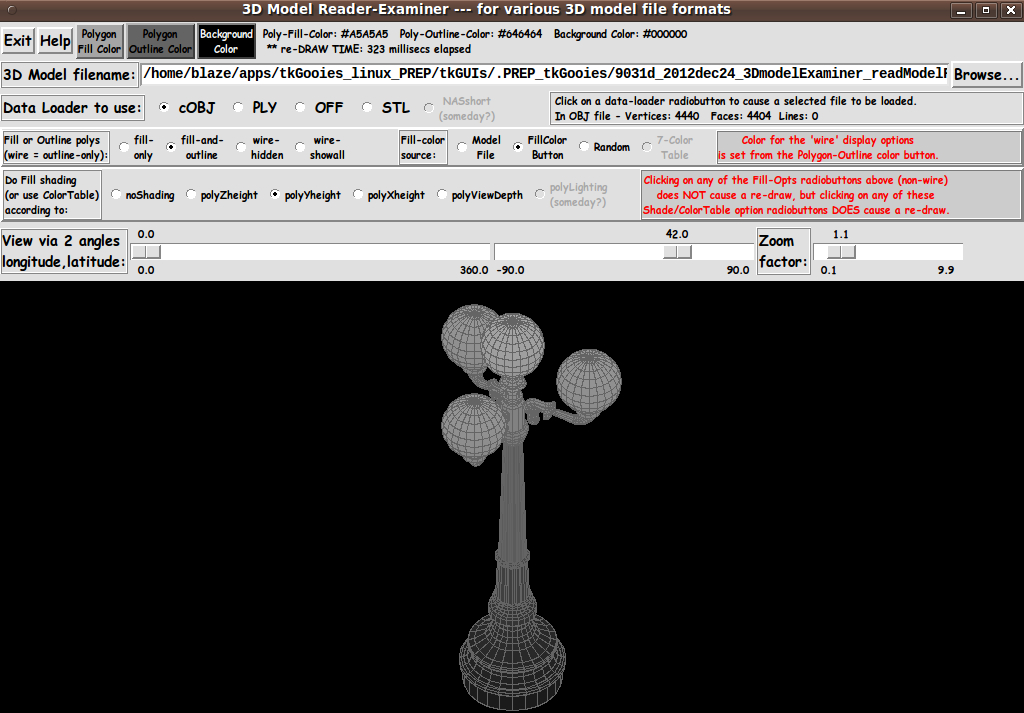Image resolution: width=1024 pixels, height=713 pixels.
Task: Open the Help window
Action: [55, 41]
